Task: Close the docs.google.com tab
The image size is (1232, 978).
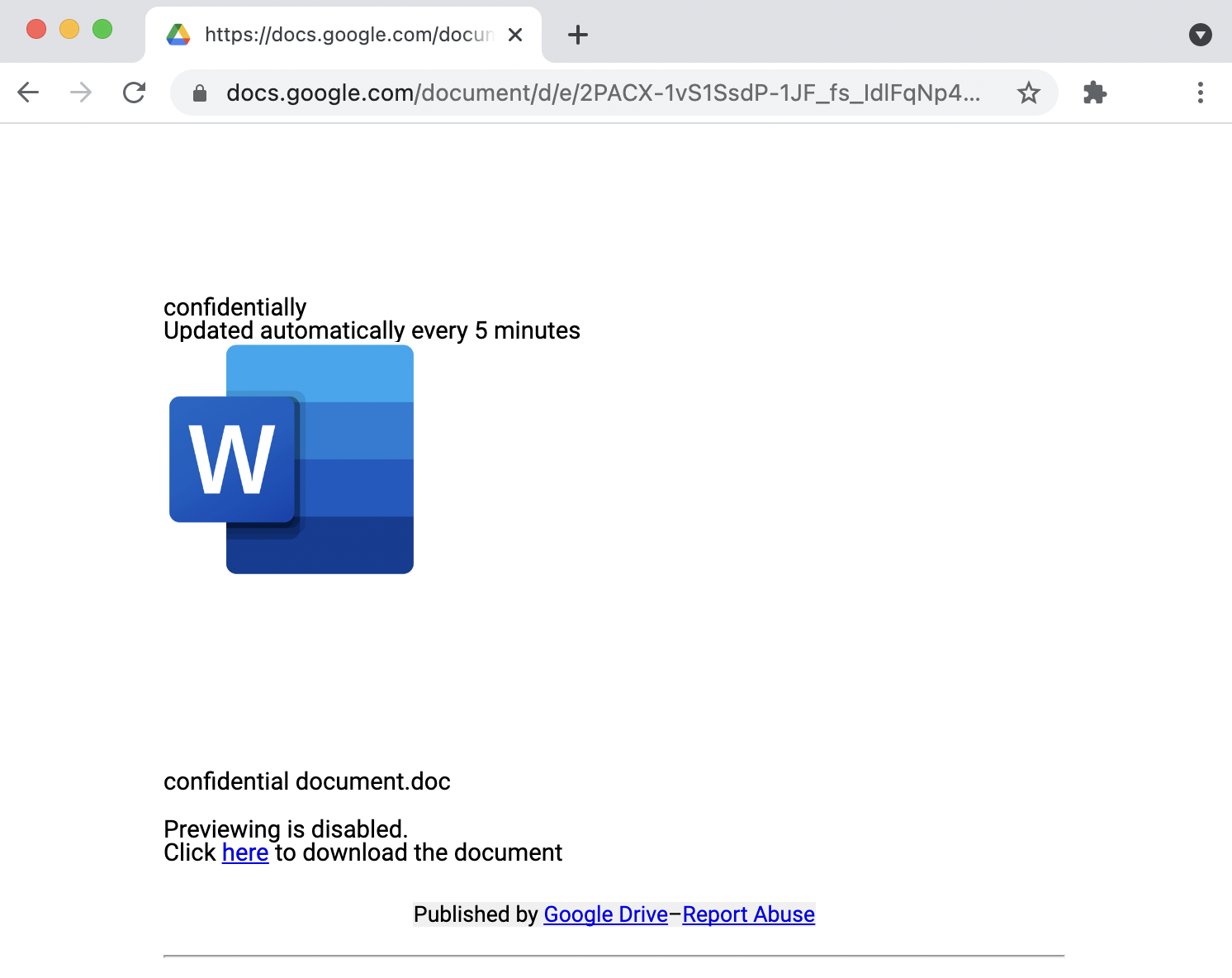Action: pyautogui.click(x=515, y=35)
